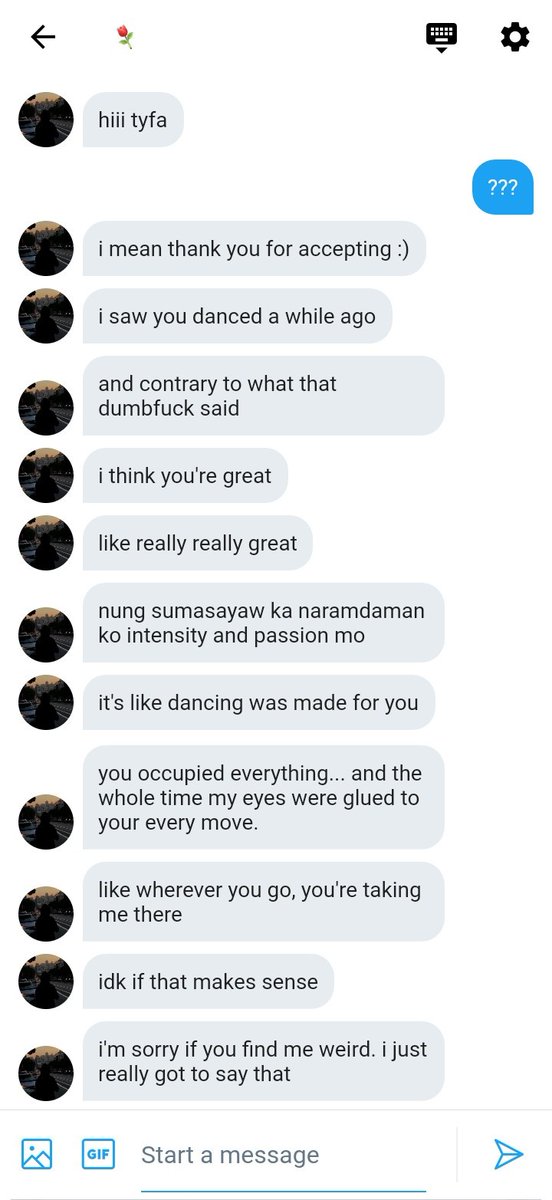The width and height of the screenshot is (552, 1200).
Task: Select the 'i think you're great' message
Action: click(x=185, y=475)
